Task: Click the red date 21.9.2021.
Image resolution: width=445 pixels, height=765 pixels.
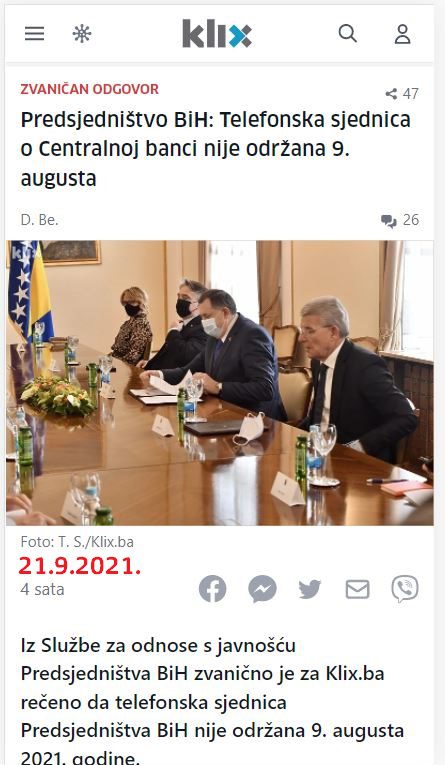Action: (x=80, y=566)
